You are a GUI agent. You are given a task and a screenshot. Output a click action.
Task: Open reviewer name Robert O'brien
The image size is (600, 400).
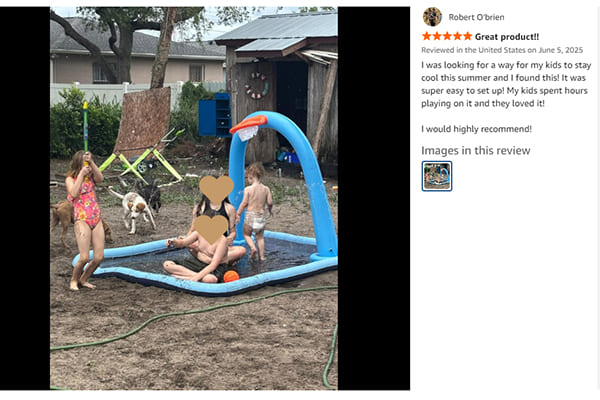[476, 17]
